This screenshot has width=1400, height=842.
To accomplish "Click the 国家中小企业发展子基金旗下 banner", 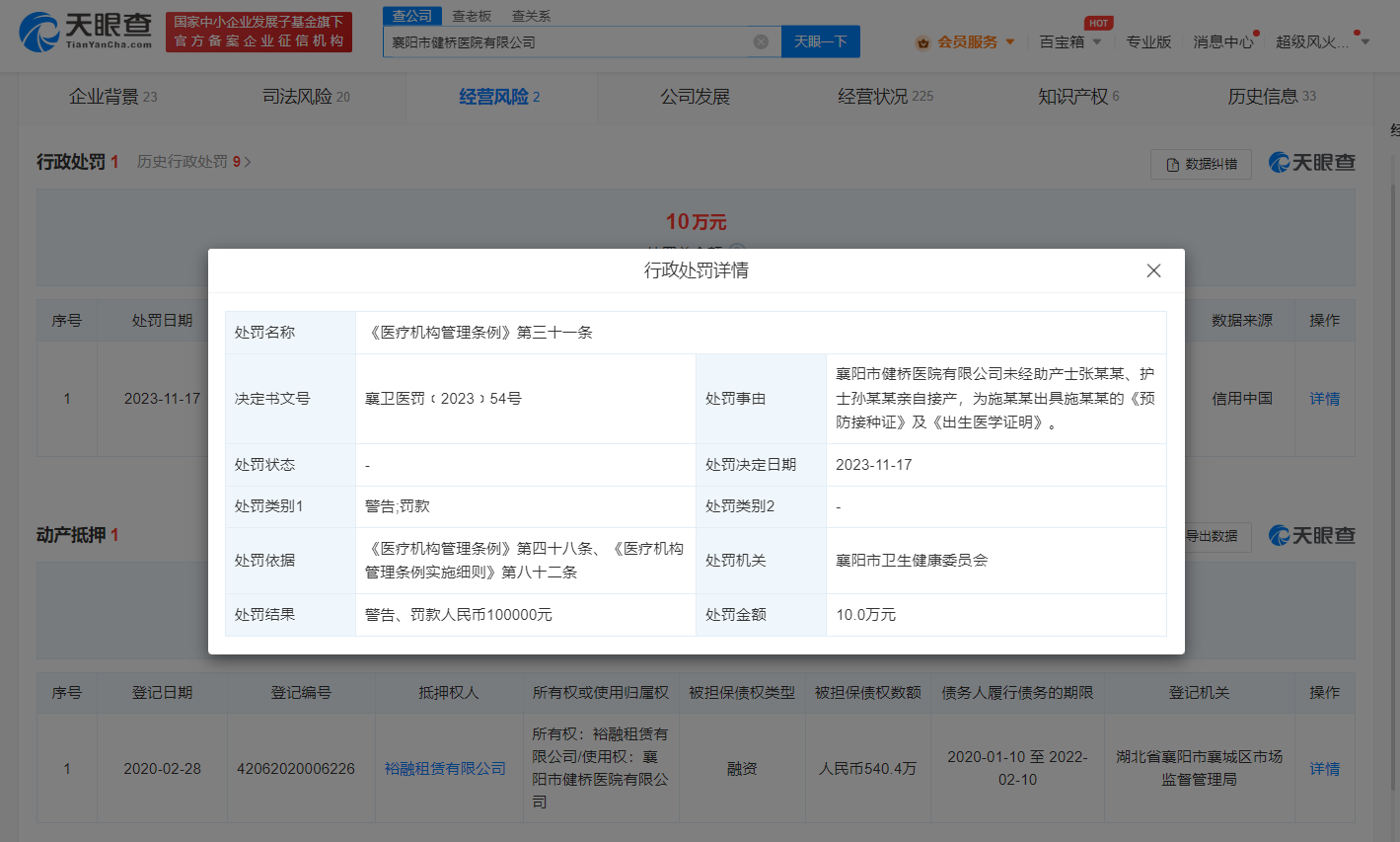I will pos(258,32).
